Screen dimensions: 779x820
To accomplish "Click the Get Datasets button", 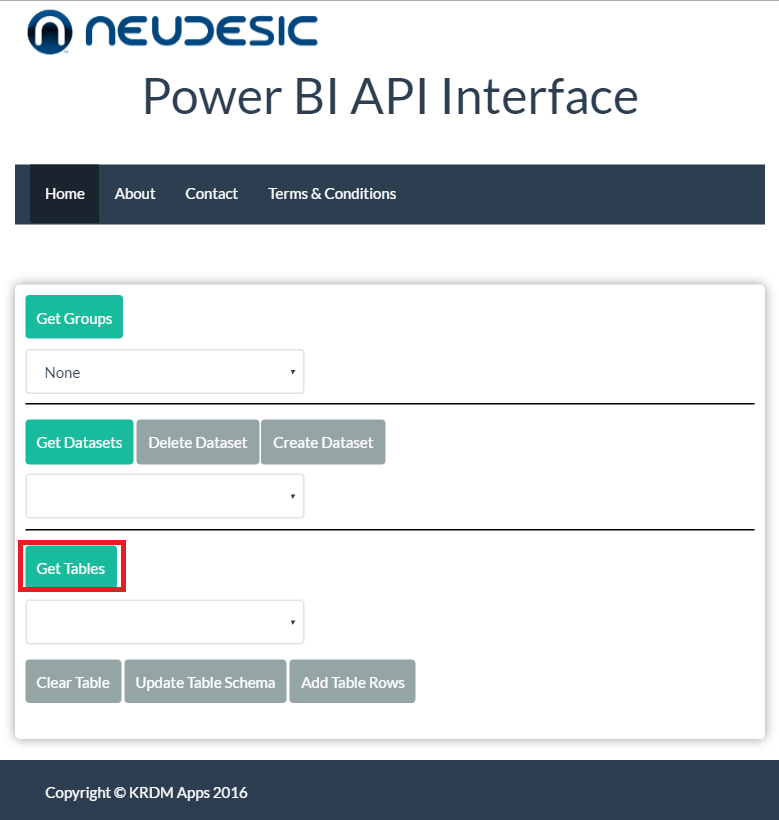I will click(x=79, y=442).
